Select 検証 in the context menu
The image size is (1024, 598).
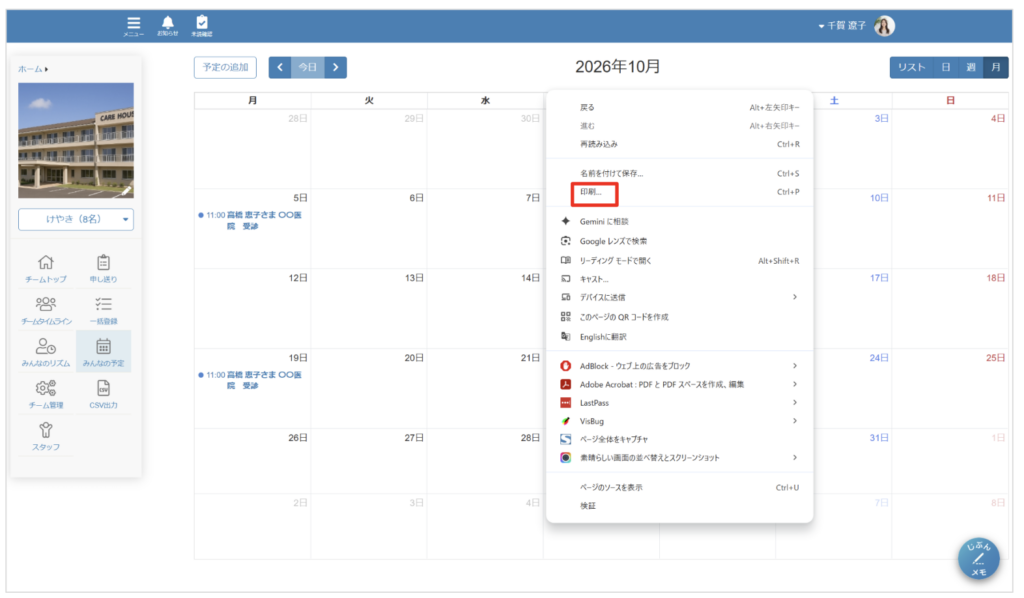pos(679,505)
